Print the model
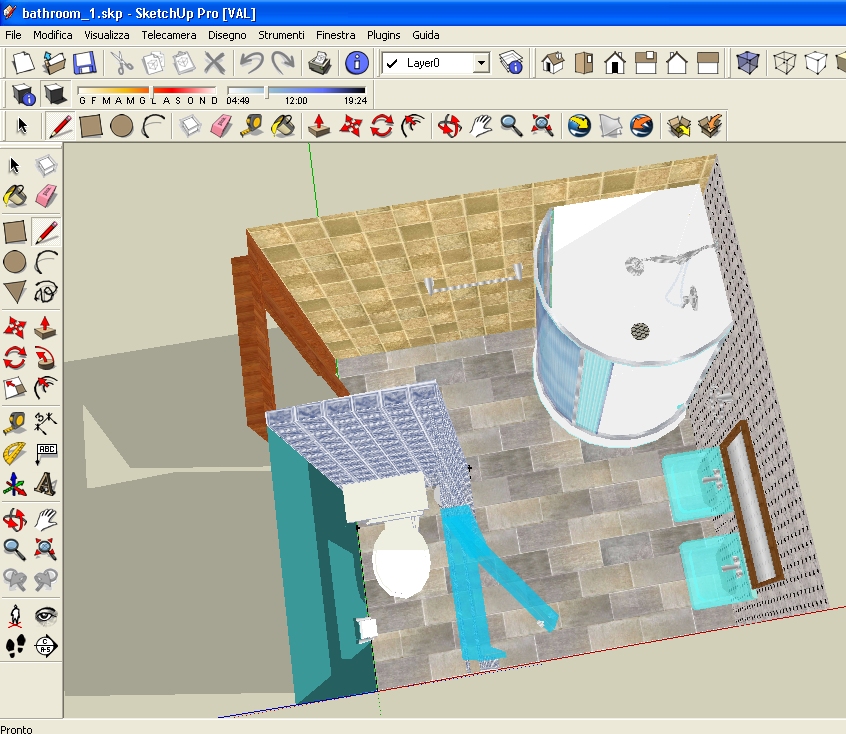Image resolution: width=846 pixels, height=734 pixels. [320, 63]
